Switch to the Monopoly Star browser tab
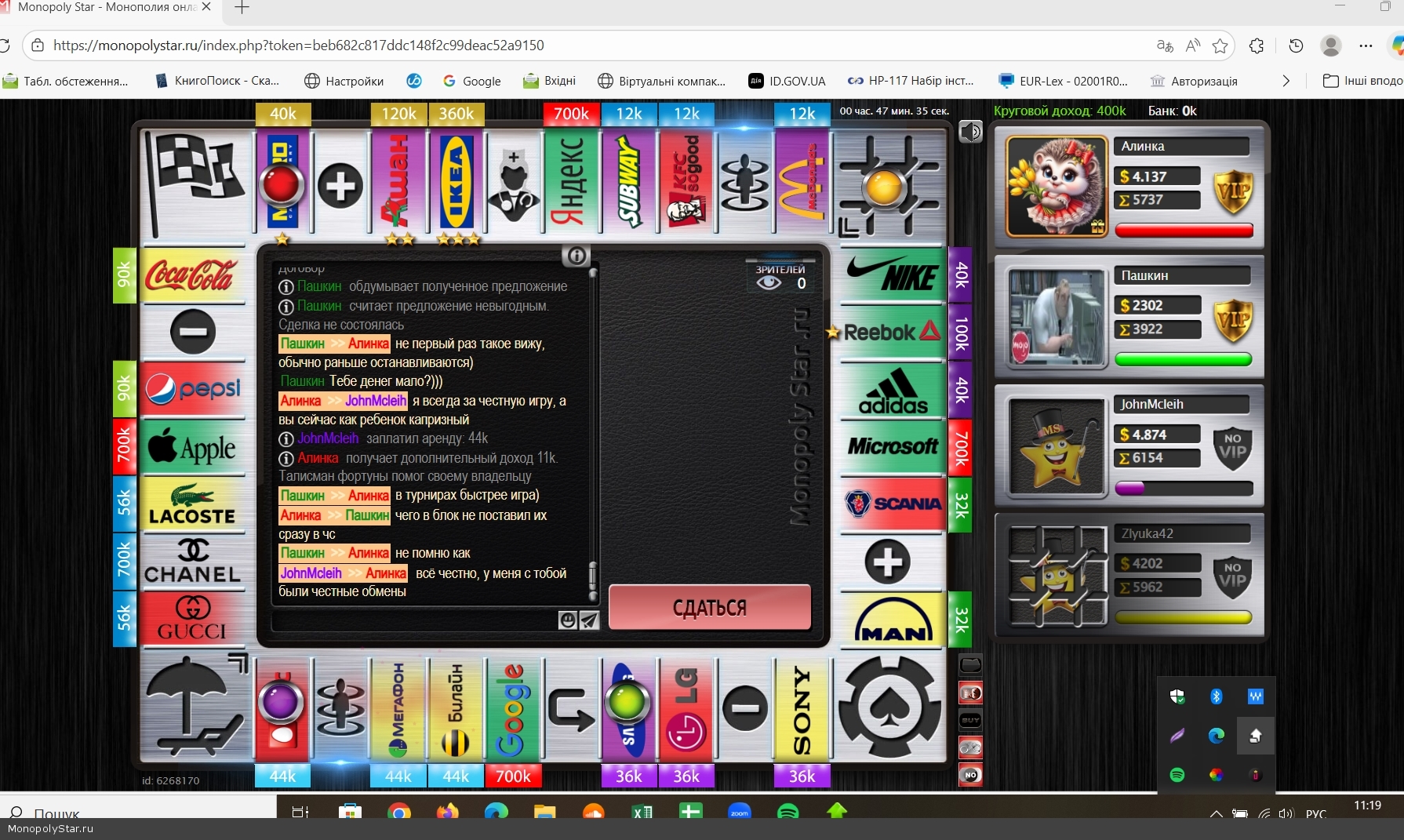 point(106,8)
